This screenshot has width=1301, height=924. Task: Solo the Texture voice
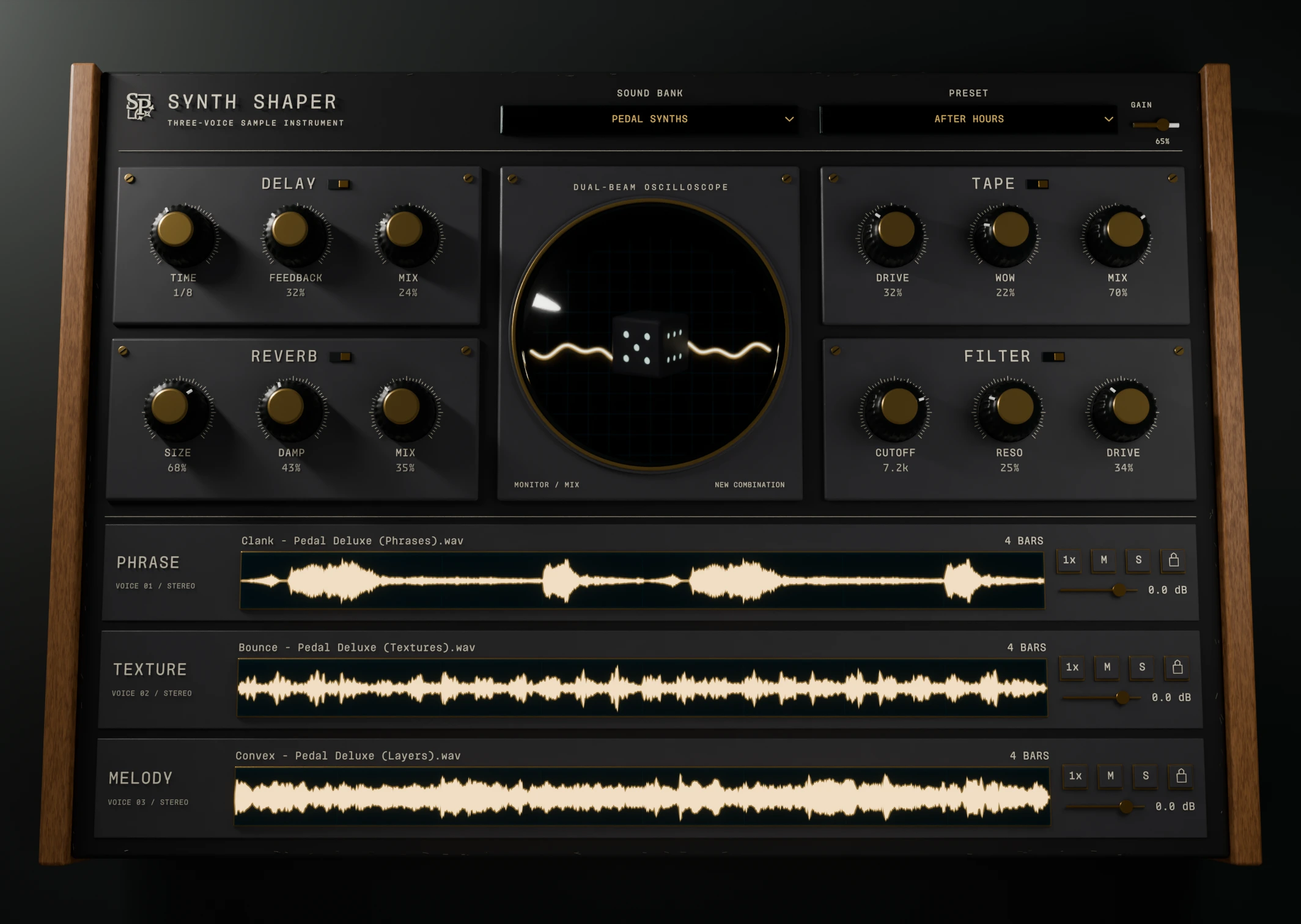(1142, 667)
